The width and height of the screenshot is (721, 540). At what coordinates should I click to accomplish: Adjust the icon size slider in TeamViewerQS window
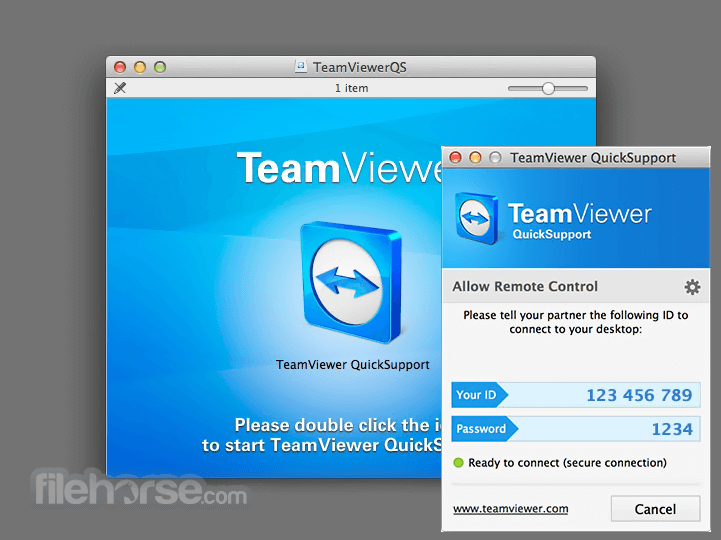click(x=548, y=88)
